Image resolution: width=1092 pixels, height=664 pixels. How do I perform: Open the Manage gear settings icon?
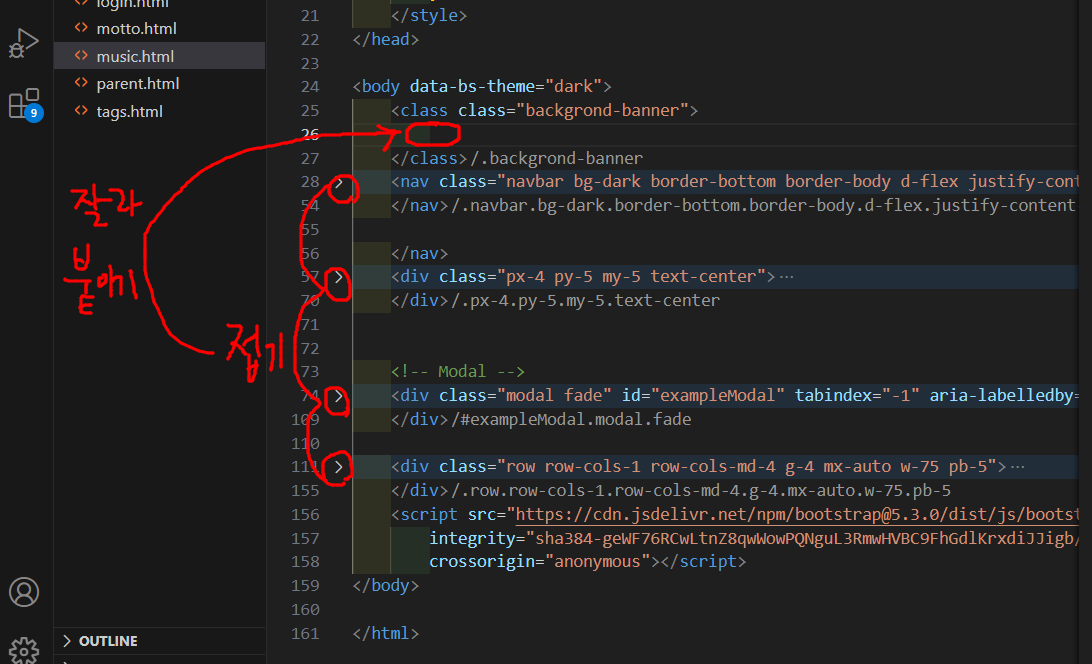[24, 651]
